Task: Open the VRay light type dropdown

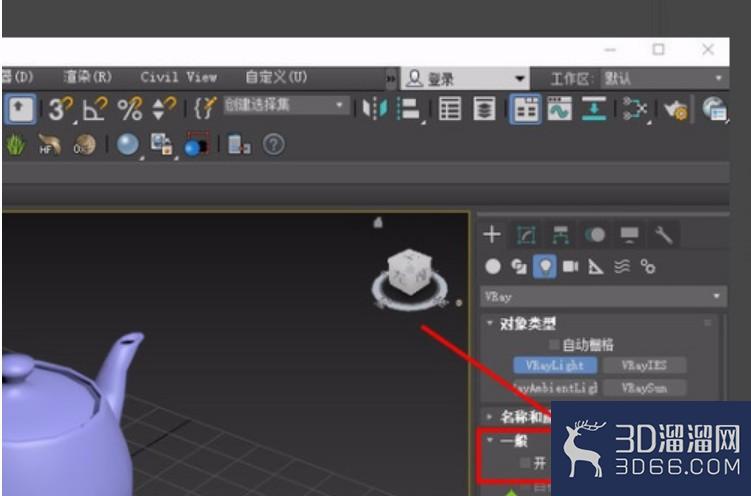Action: coord(603,297)
